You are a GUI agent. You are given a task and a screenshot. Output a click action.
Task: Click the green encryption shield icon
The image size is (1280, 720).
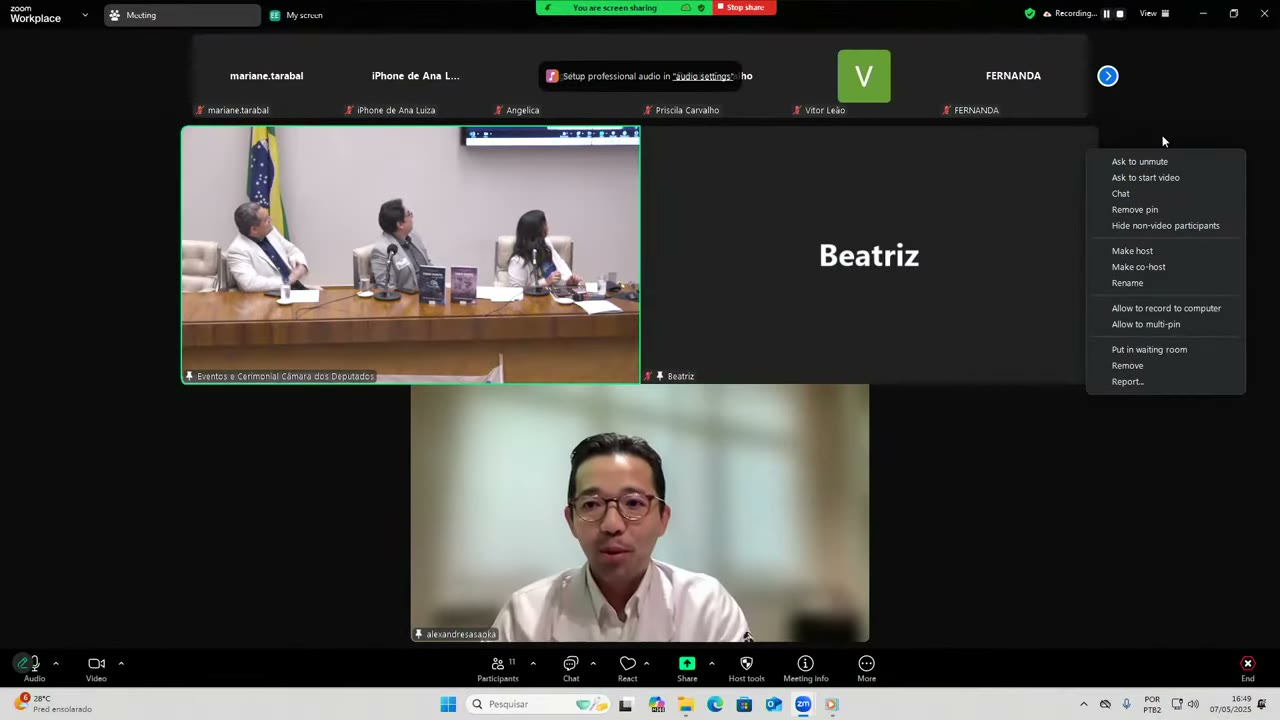pyautogui.click(x=1030, y=14)
